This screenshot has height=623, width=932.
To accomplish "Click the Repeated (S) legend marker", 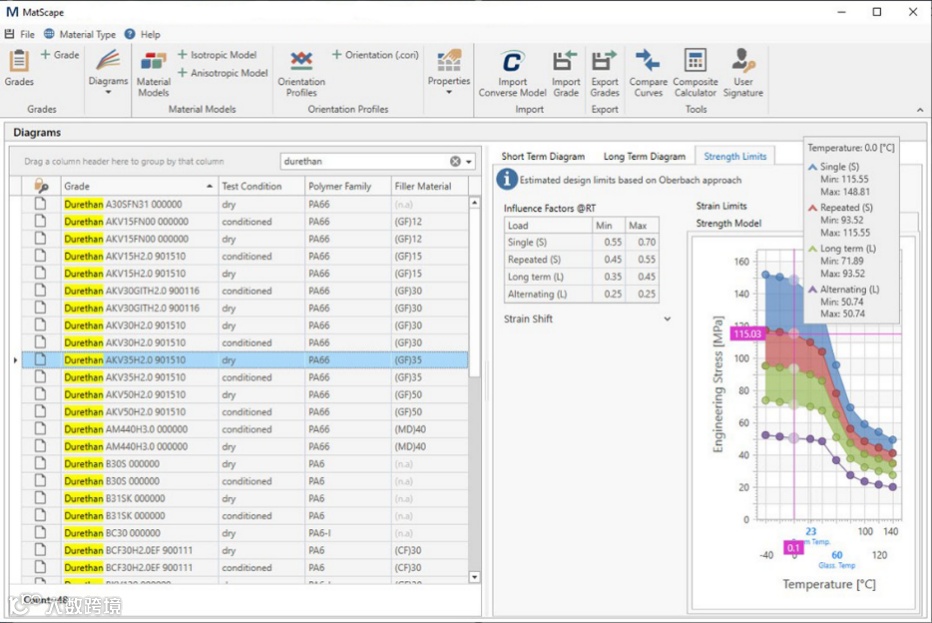I will pyautogui.click(x=813, y=207).
